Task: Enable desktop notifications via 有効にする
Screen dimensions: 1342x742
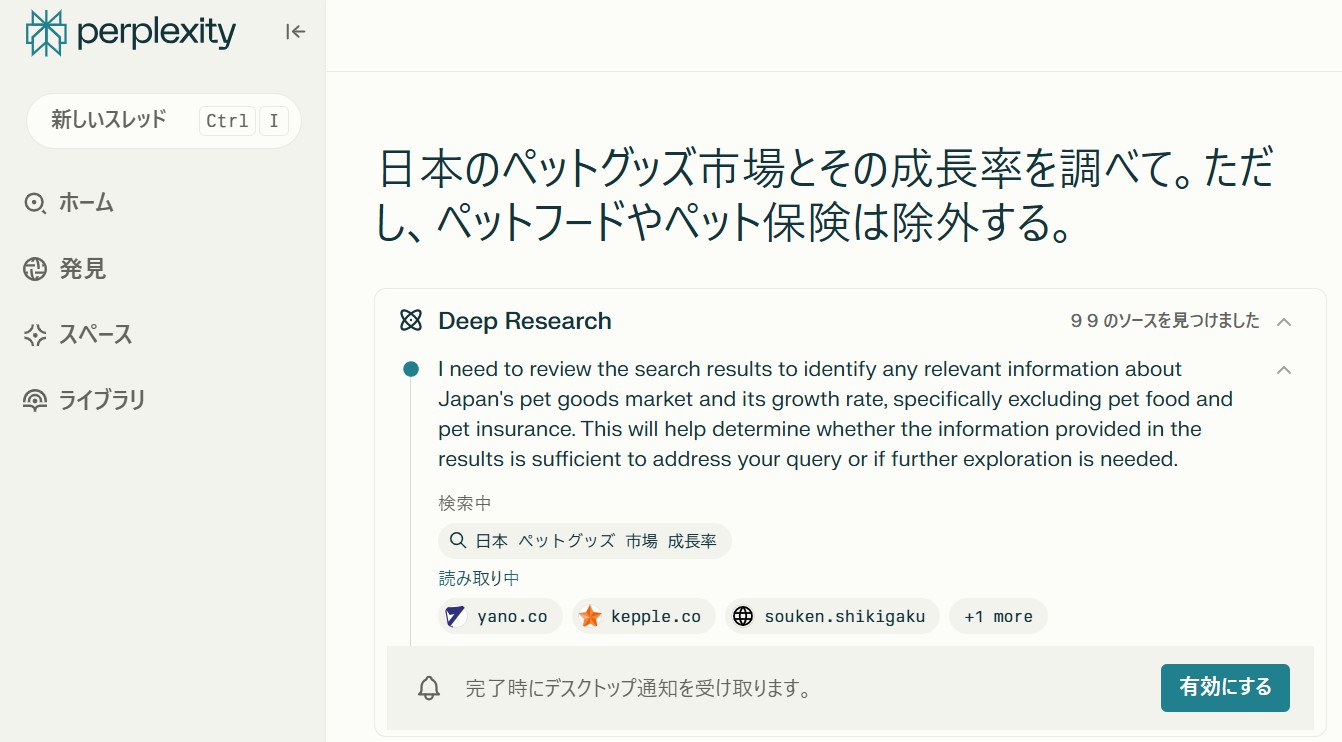Action: 1224,688
